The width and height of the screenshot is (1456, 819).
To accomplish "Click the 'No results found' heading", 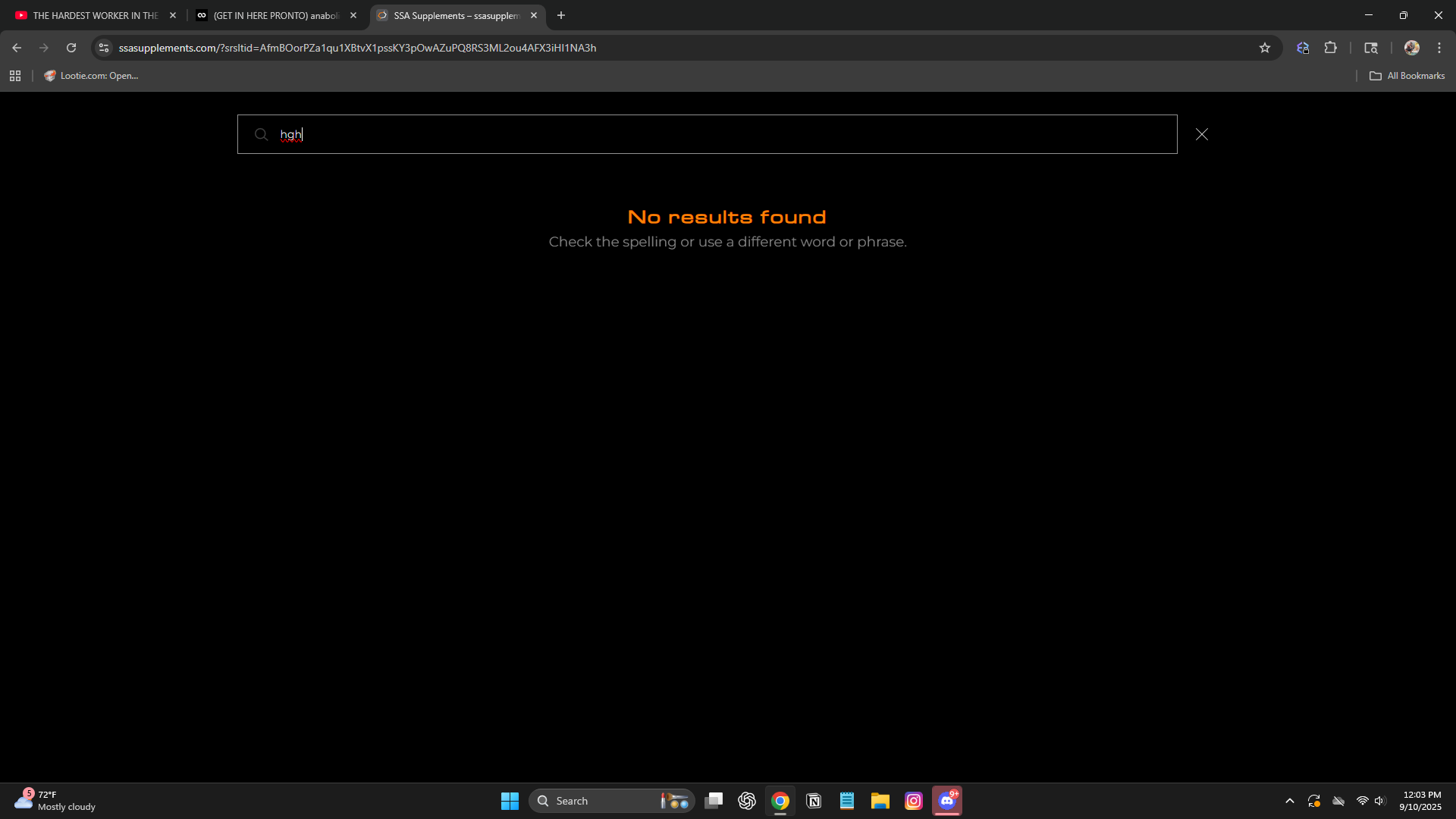I will [727, 217].
